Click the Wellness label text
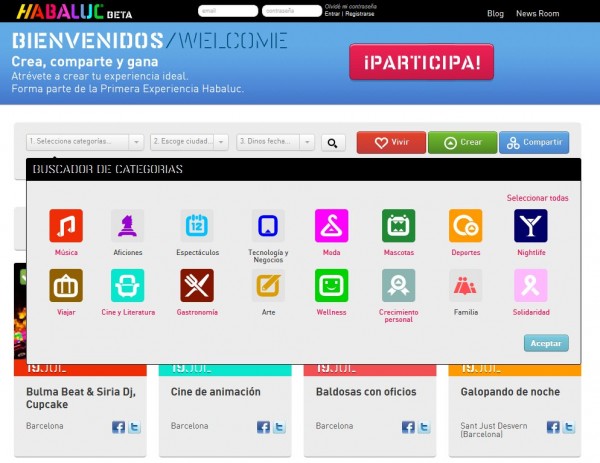The height and width of the screenshot is (463, 600). pyautogui.click(x=331, y=312)
